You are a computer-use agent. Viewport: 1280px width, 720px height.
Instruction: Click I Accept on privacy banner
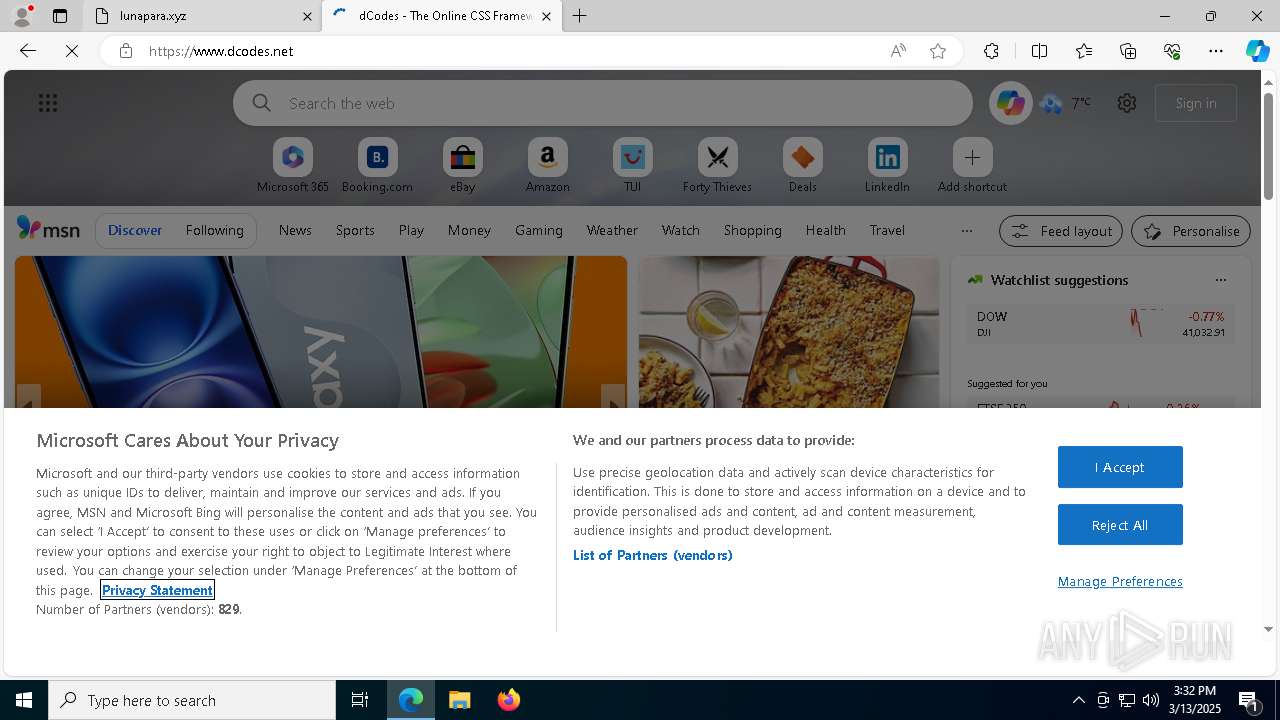1120,467
